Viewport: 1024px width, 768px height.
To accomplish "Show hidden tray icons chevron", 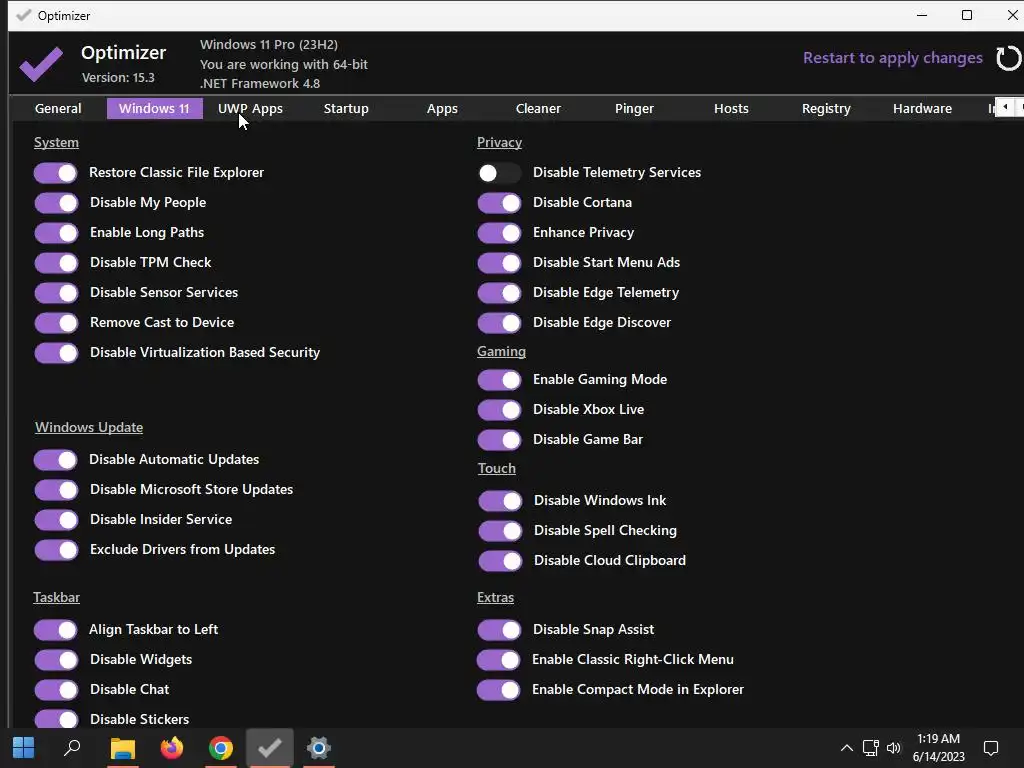I will pos(846,748).
